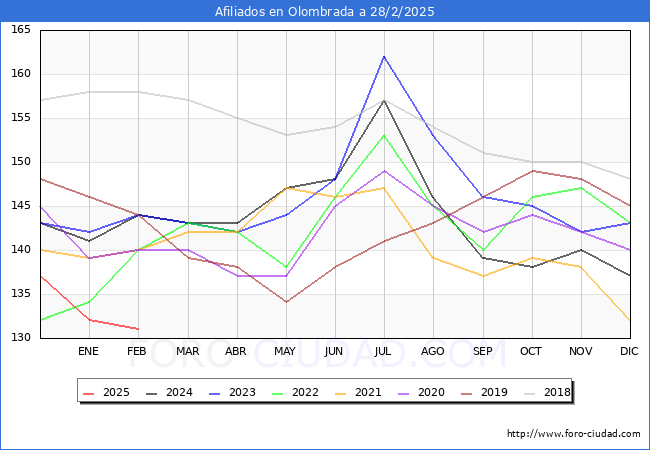The width and height of the screenshot is (650, 450).
Task: Click the light gray 2018 legend marker
Action: click(x=529, y=393)
